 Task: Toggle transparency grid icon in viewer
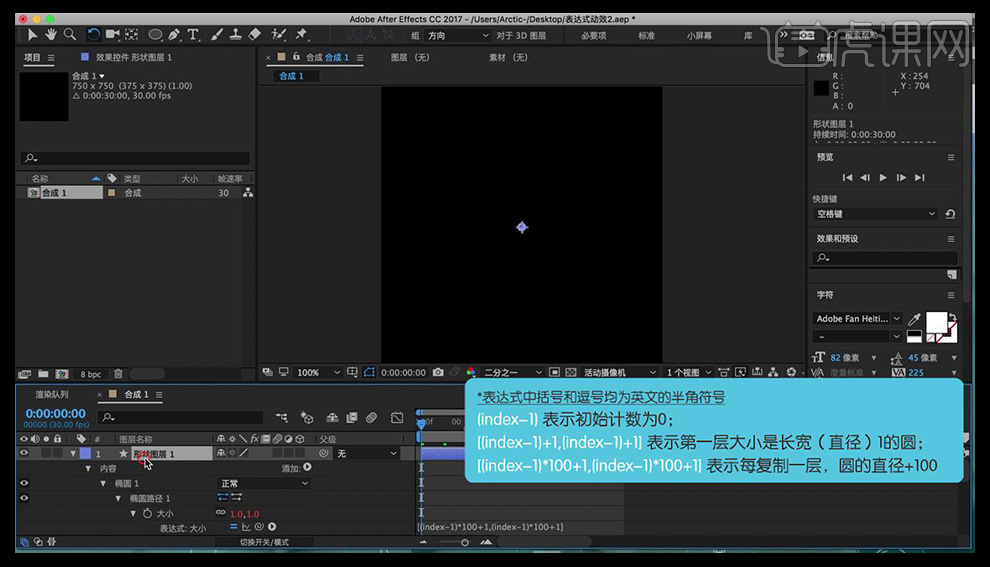tap(571, 373)
